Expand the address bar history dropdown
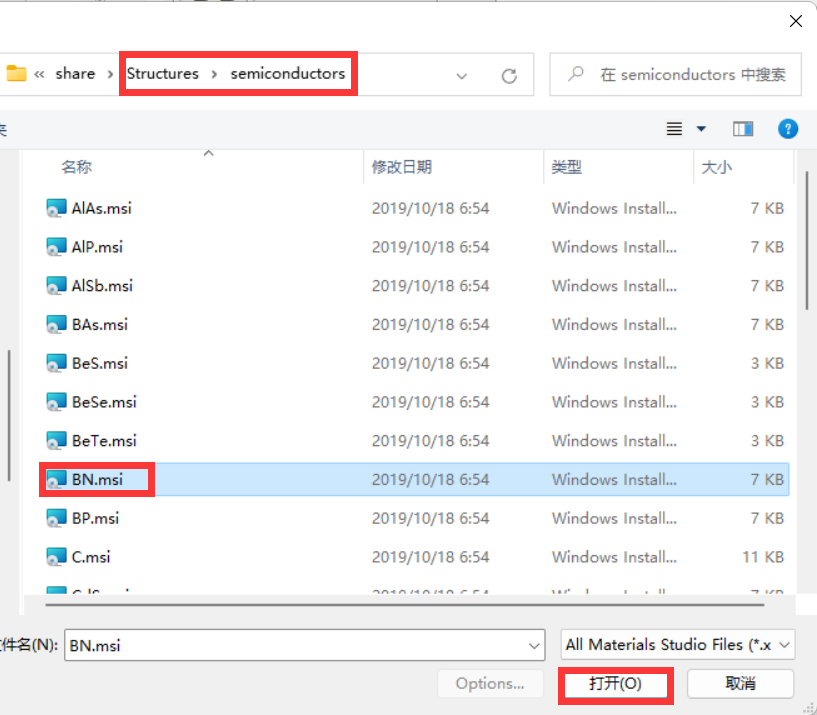This screenshot has height=715, width=817. (x=462, y=76)
